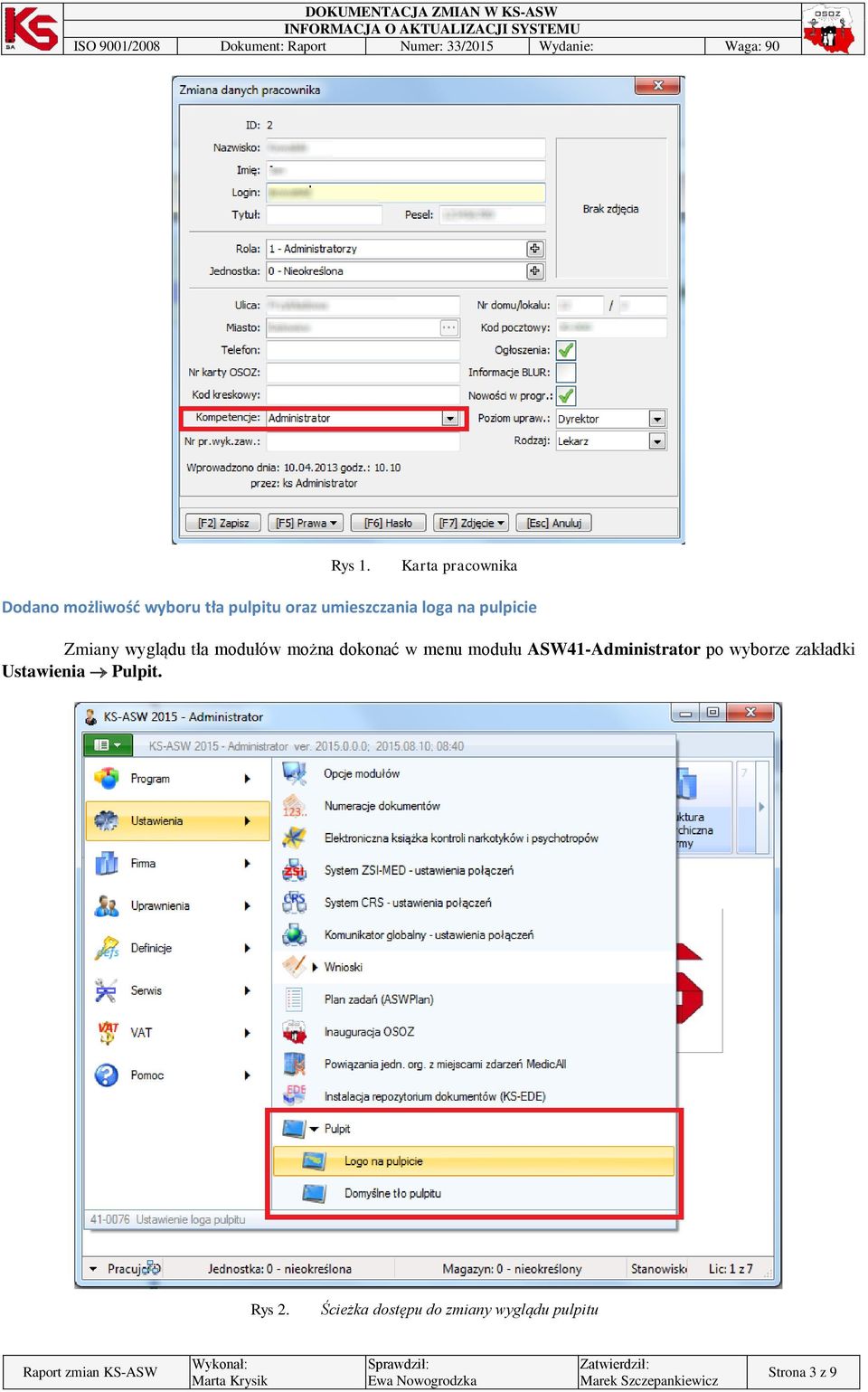The width and height of the screenshot is (868, 1392).
Task: Click the System CRS icon
Action: (294, 903)
